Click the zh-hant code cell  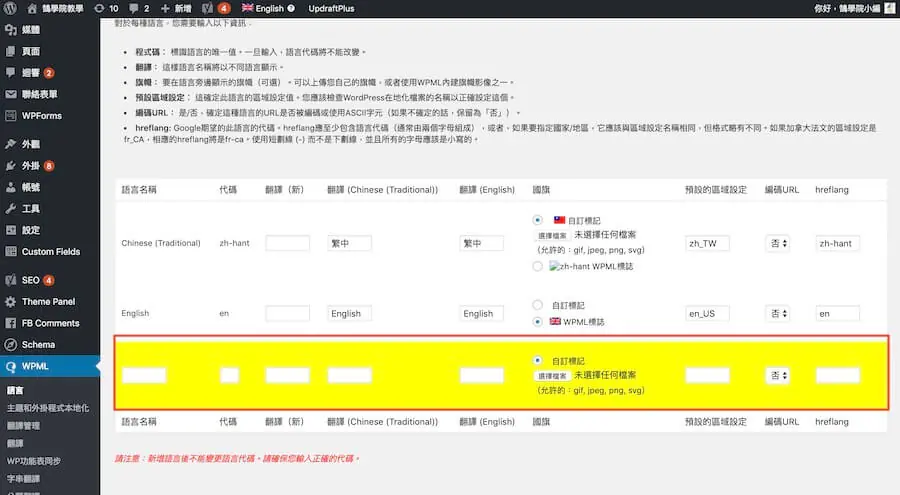pos(234,243)
